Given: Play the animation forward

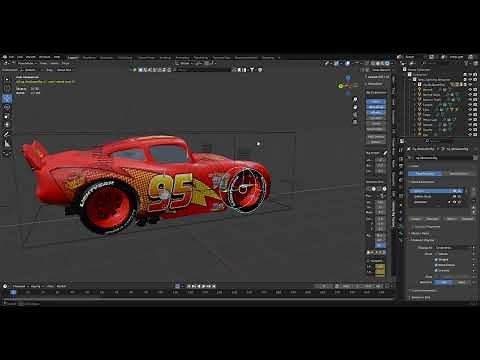Looking at the screenshot, I should tap(204, 286).
